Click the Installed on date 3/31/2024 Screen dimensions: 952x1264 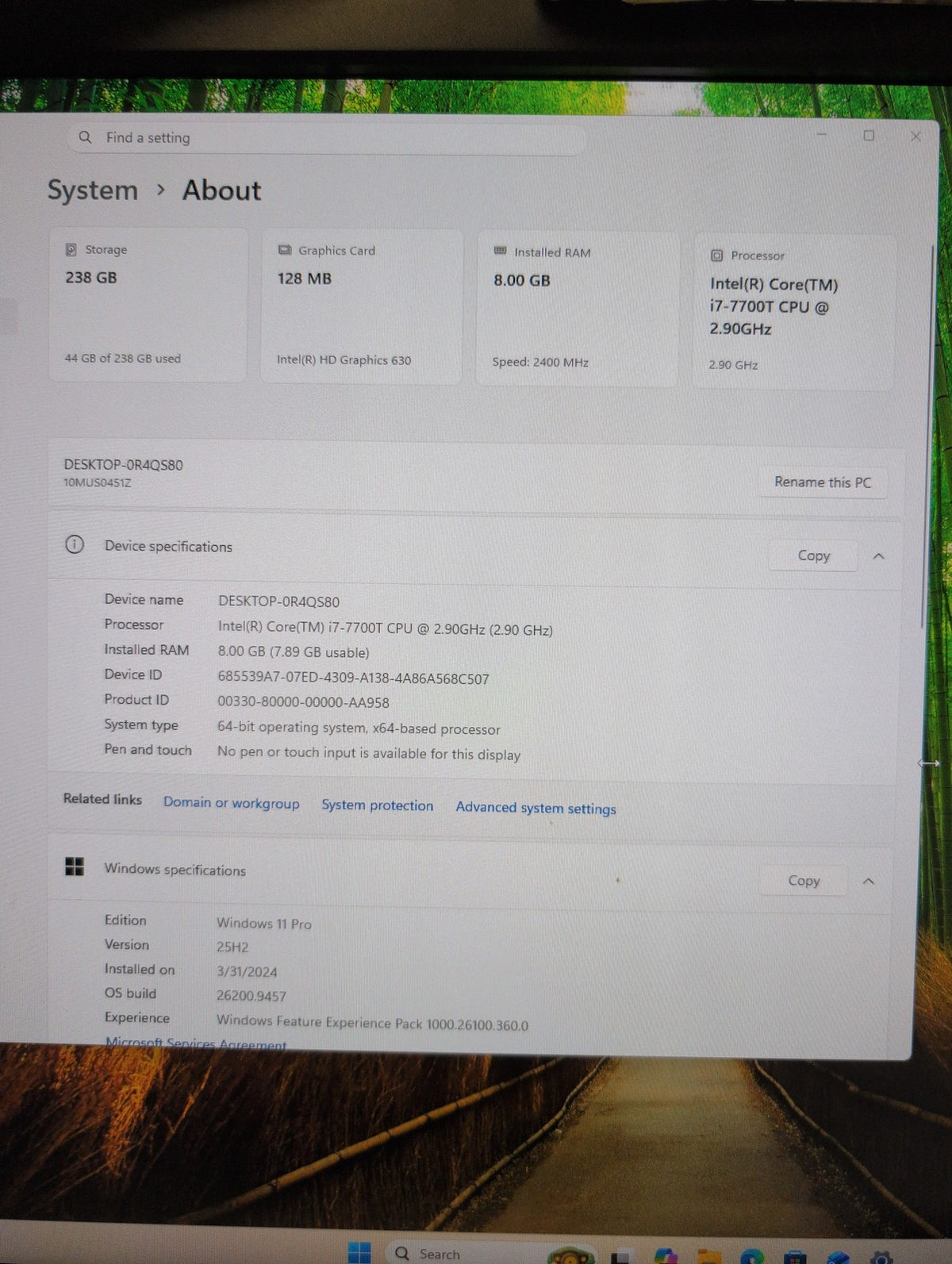point(247,972)
